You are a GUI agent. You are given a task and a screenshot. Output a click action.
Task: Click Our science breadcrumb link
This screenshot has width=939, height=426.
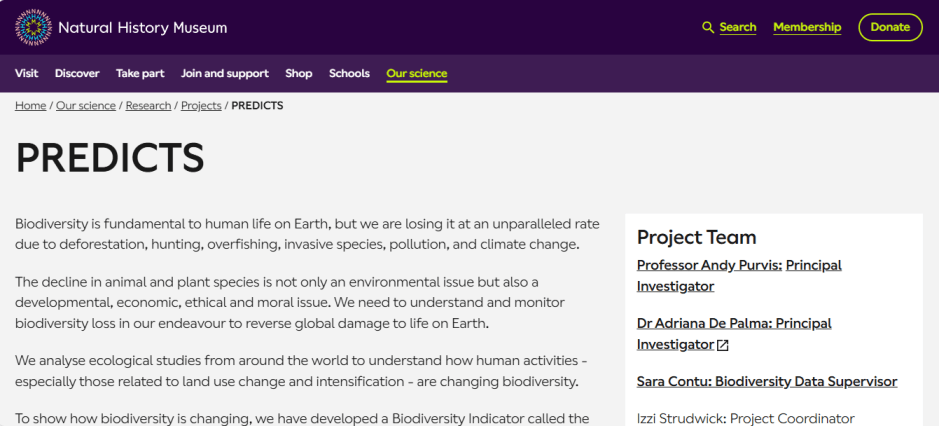tap(86, 106)
